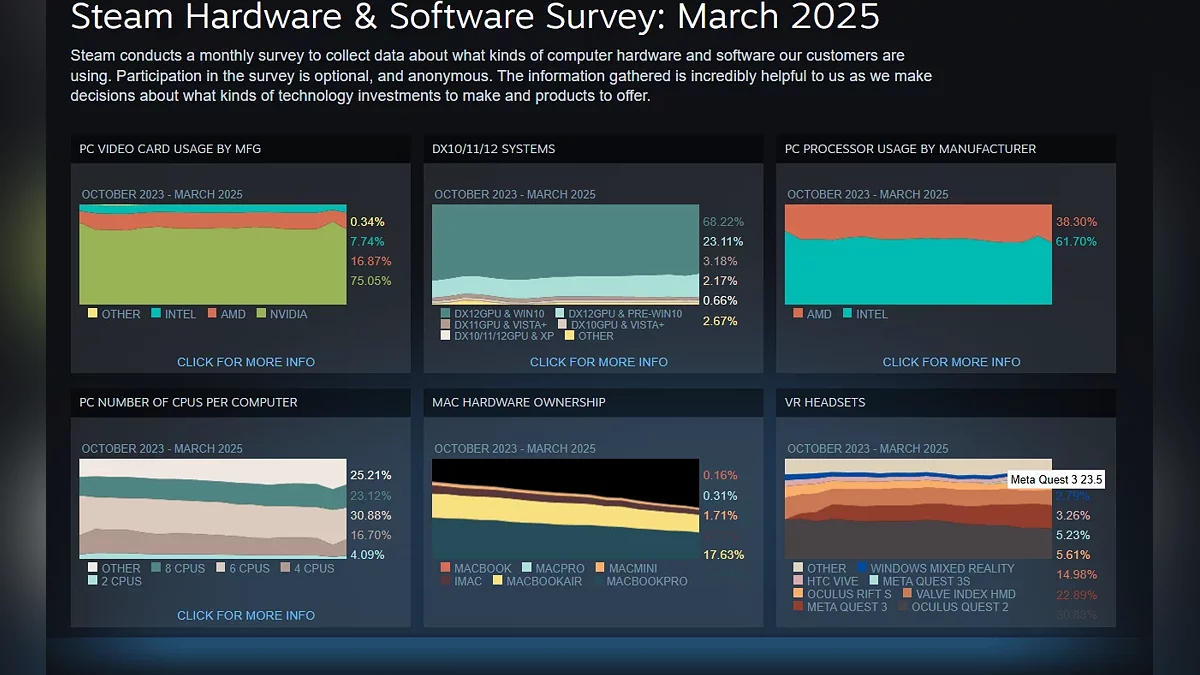Click the PC Video Card Usage area chart

coord(213,255)
